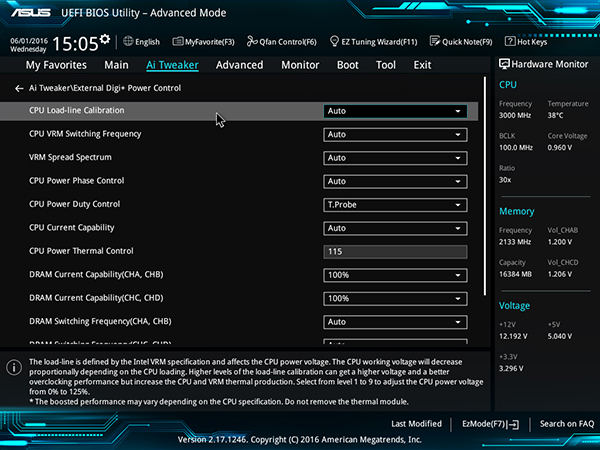The image size is (600, 450).
Task: Click the settings gear beside the clock
Action: (105, 39)
